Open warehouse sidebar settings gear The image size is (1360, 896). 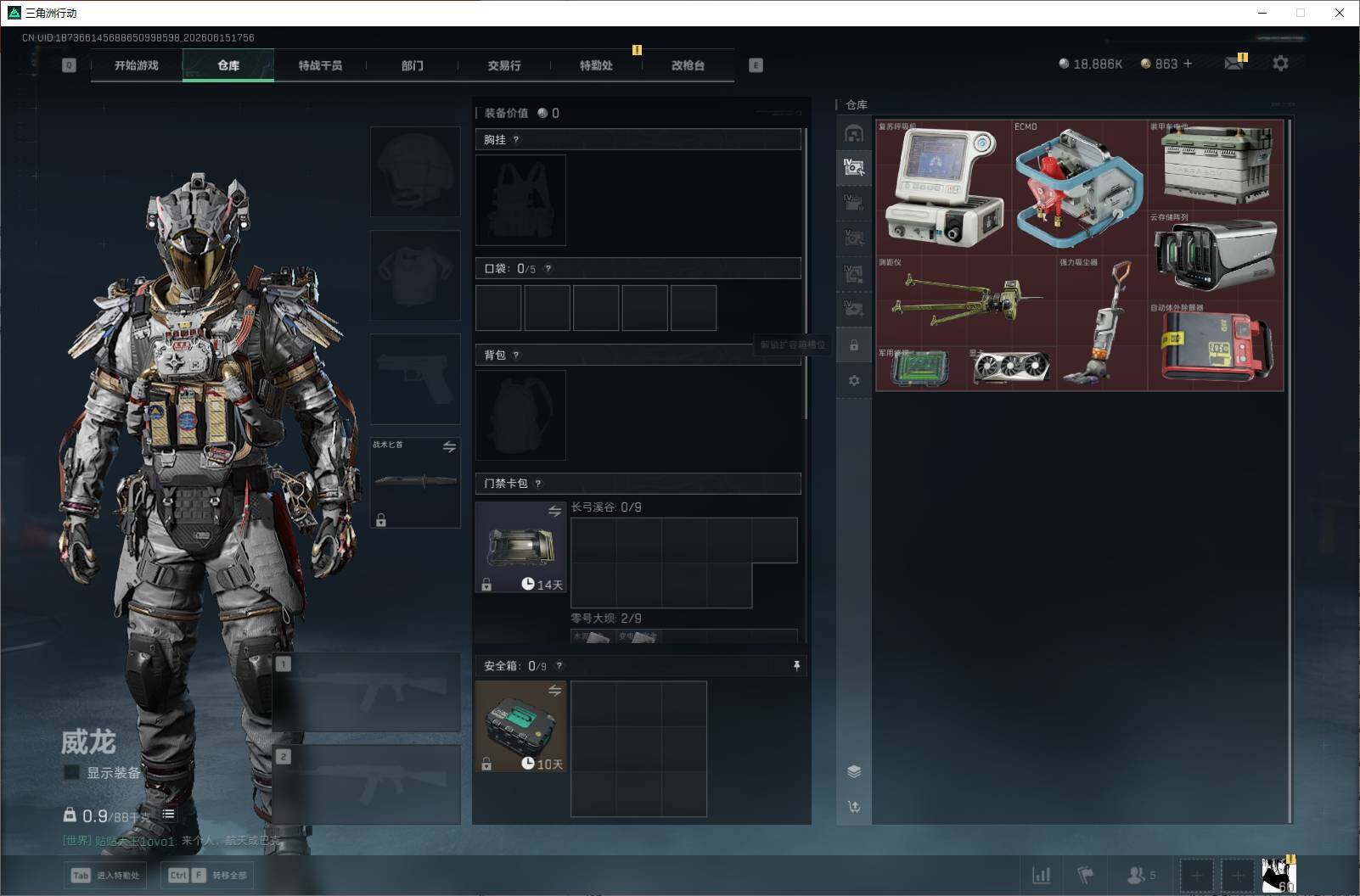854,381
